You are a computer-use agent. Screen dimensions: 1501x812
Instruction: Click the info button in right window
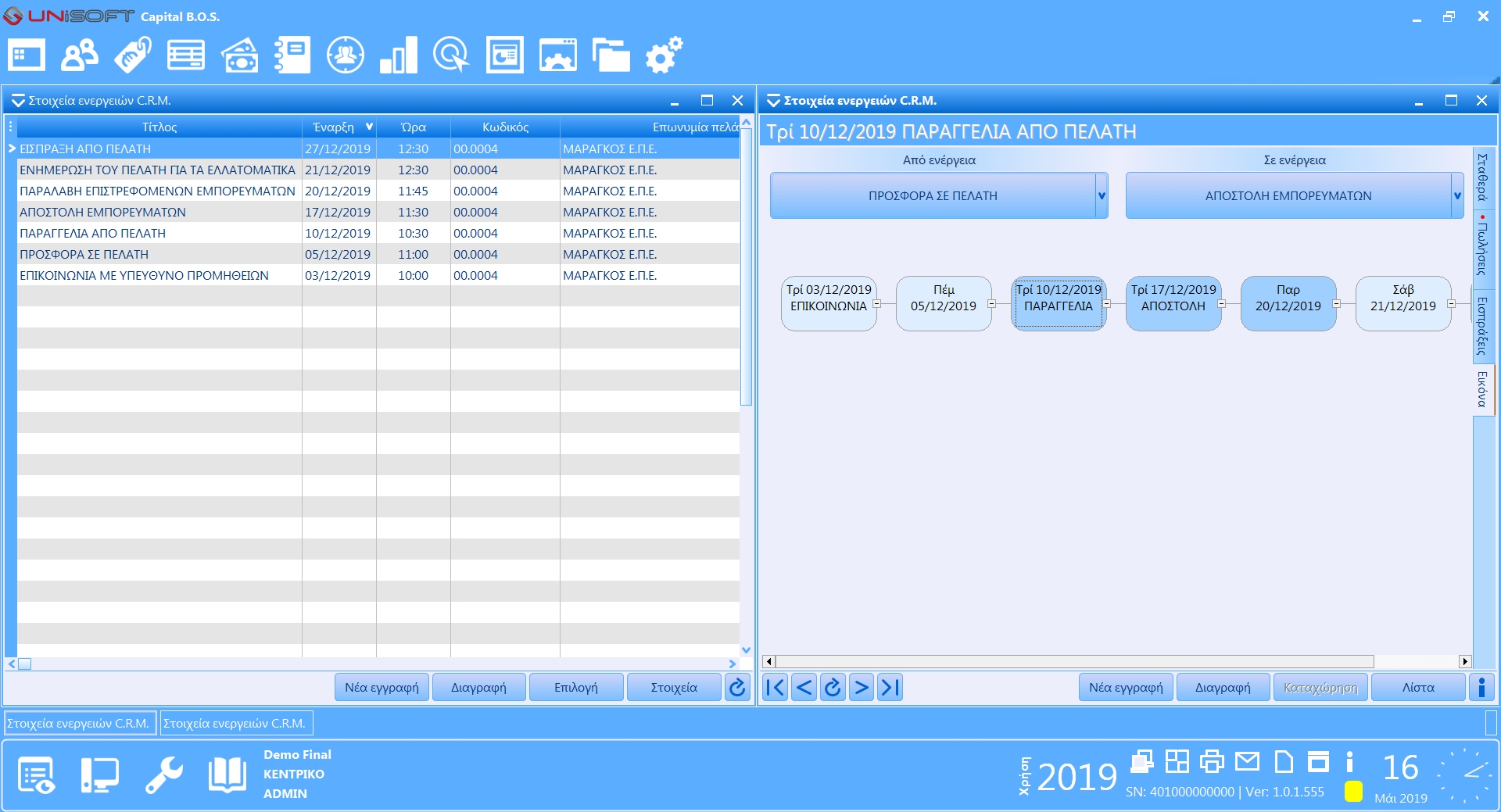pos(1481,687)
